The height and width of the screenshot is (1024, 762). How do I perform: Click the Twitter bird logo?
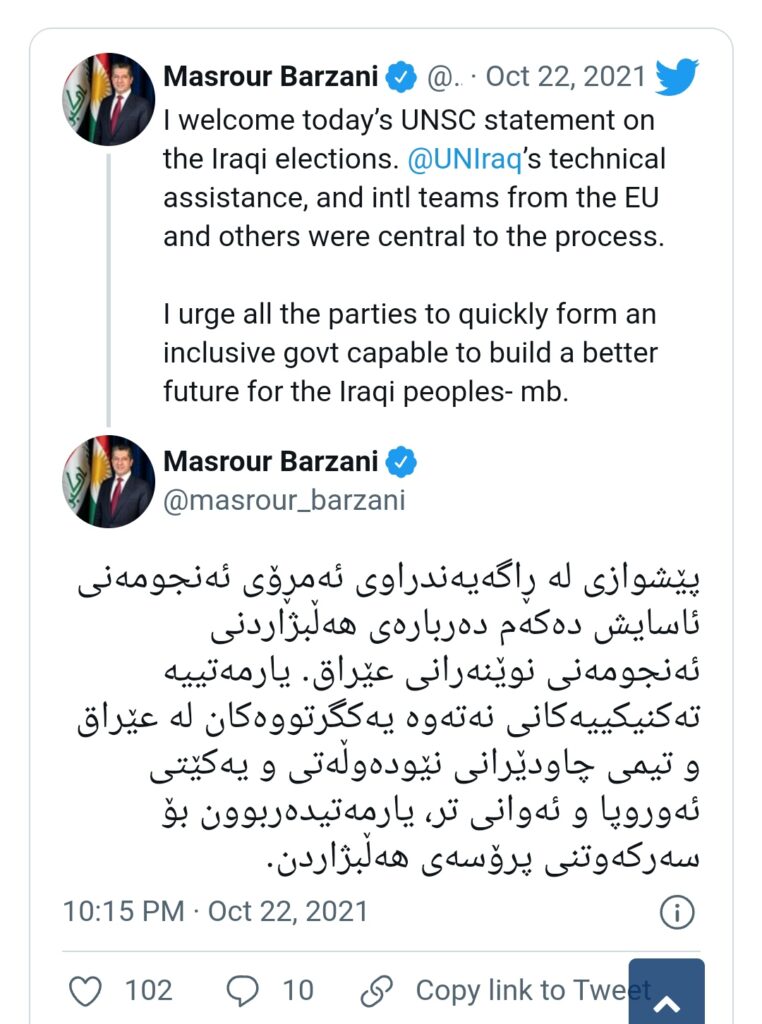(x=676, y=77)
